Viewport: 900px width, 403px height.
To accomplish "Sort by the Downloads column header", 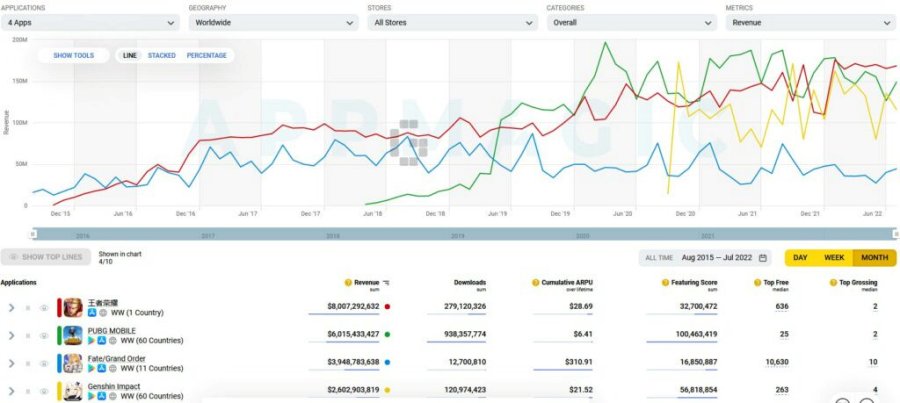I will pos(470,282).
